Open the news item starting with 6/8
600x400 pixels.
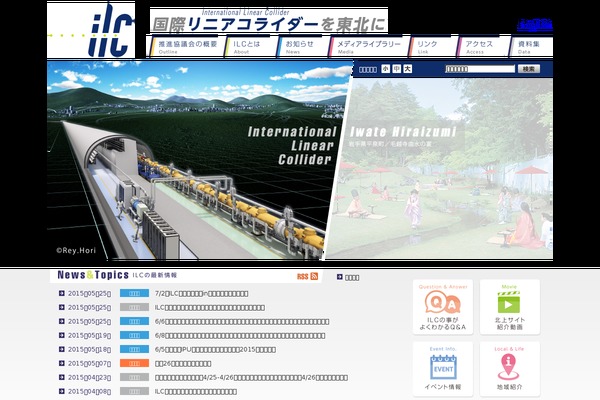coord(240,336)
